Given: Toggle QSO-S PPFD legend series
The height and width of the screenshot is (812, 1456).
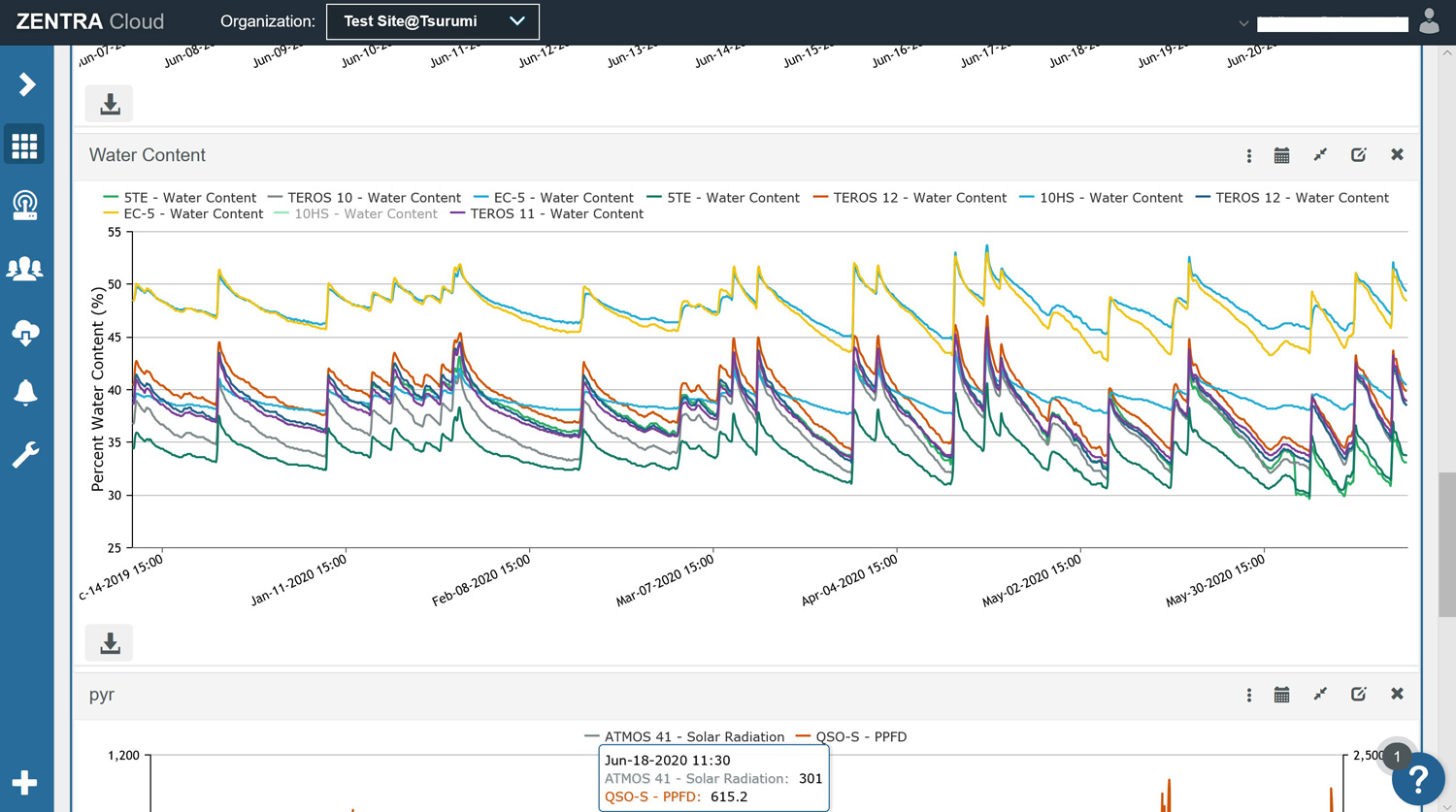Looking at the screenshot, I should [x=851, y=737].
